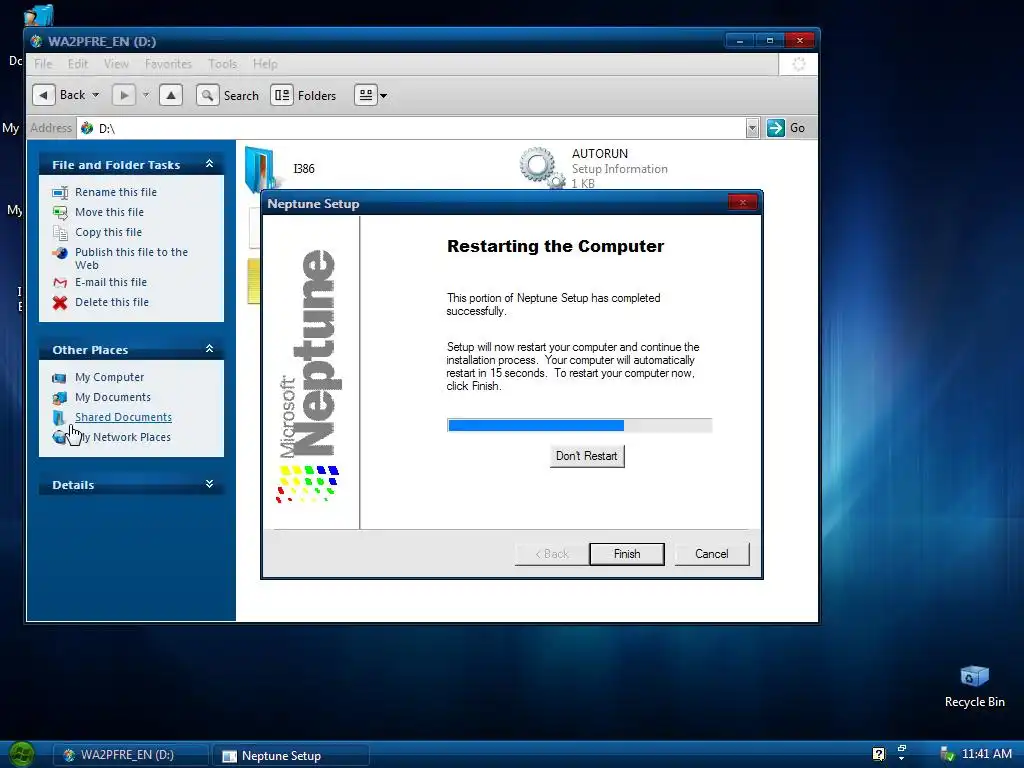Click the Finish button in Neptune Setup
1024x768 pixels.
(x=627, y=554)
